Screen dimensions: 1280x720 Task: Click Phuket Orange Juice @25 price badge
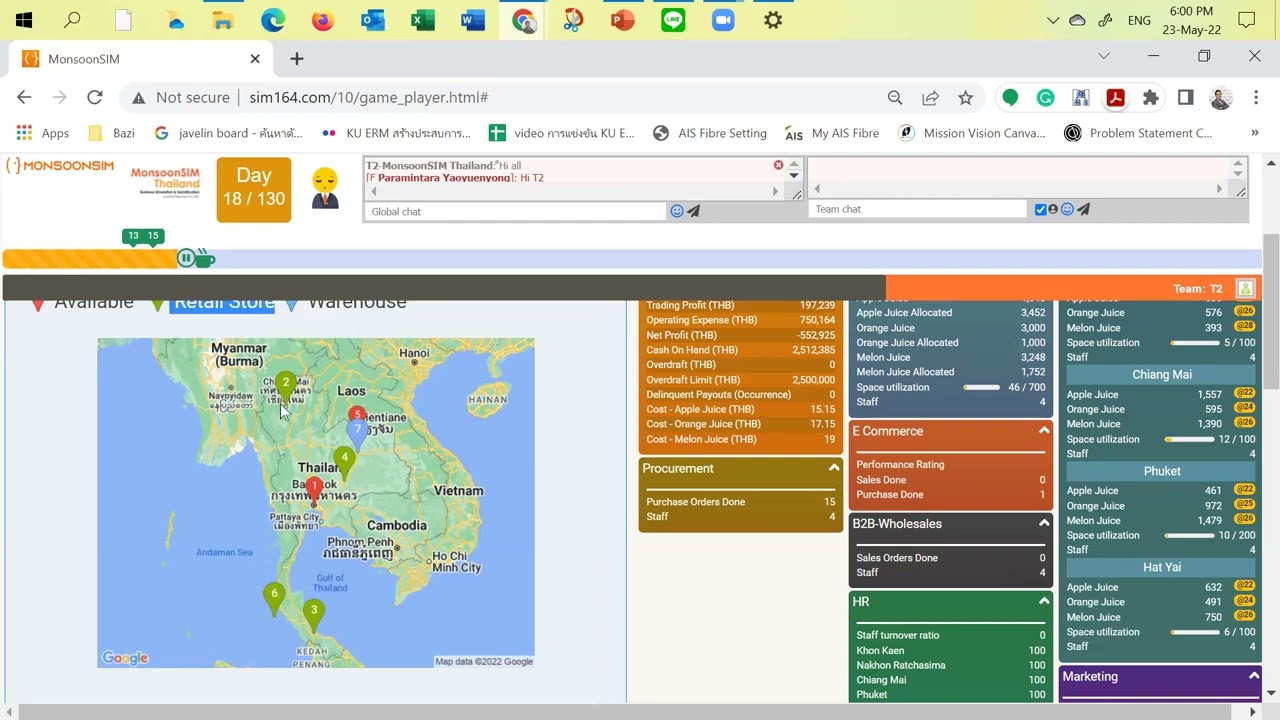point(1244,505)
